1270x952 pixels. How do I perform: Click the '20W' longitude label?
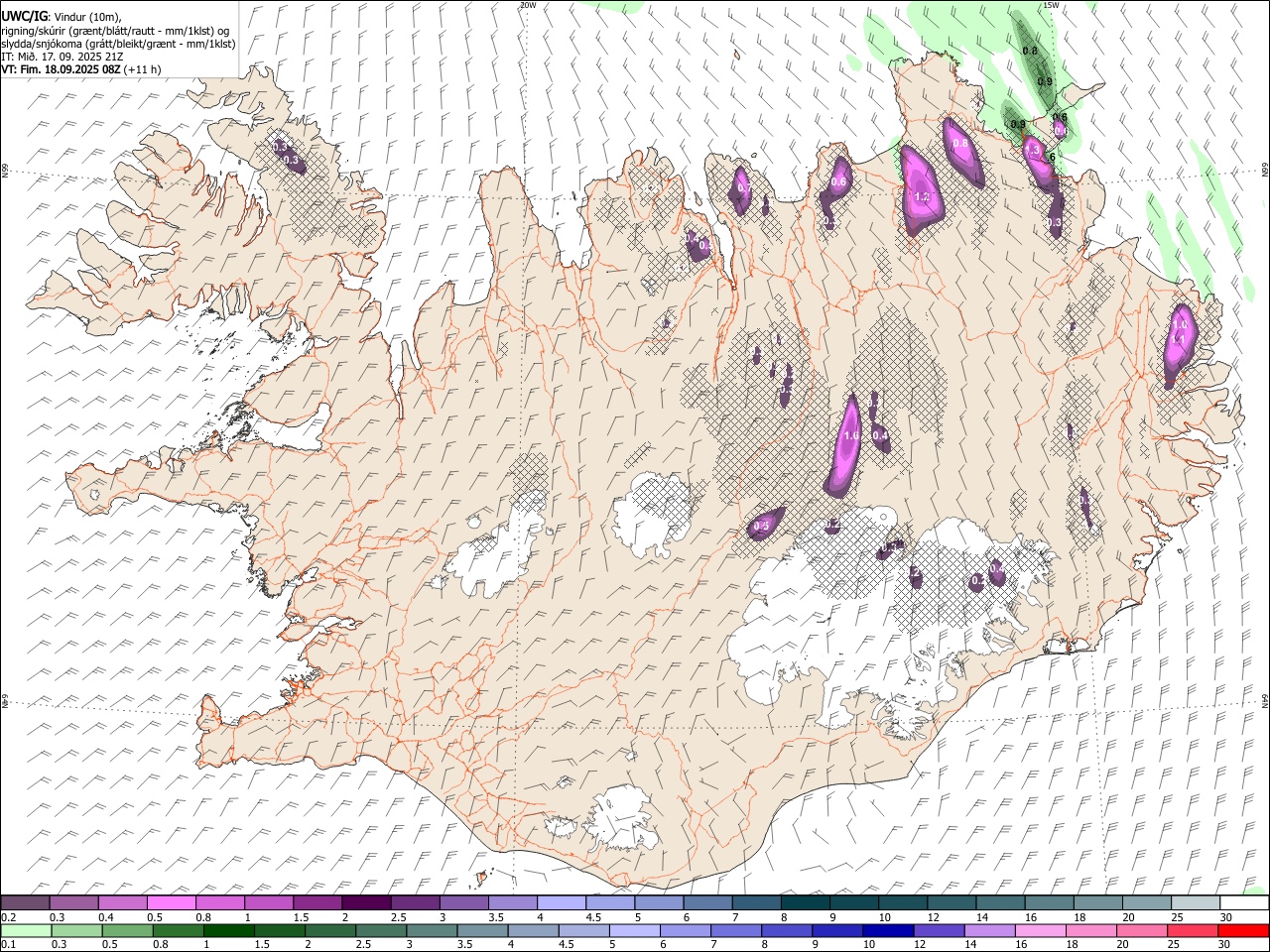click(x=528, y=5)
